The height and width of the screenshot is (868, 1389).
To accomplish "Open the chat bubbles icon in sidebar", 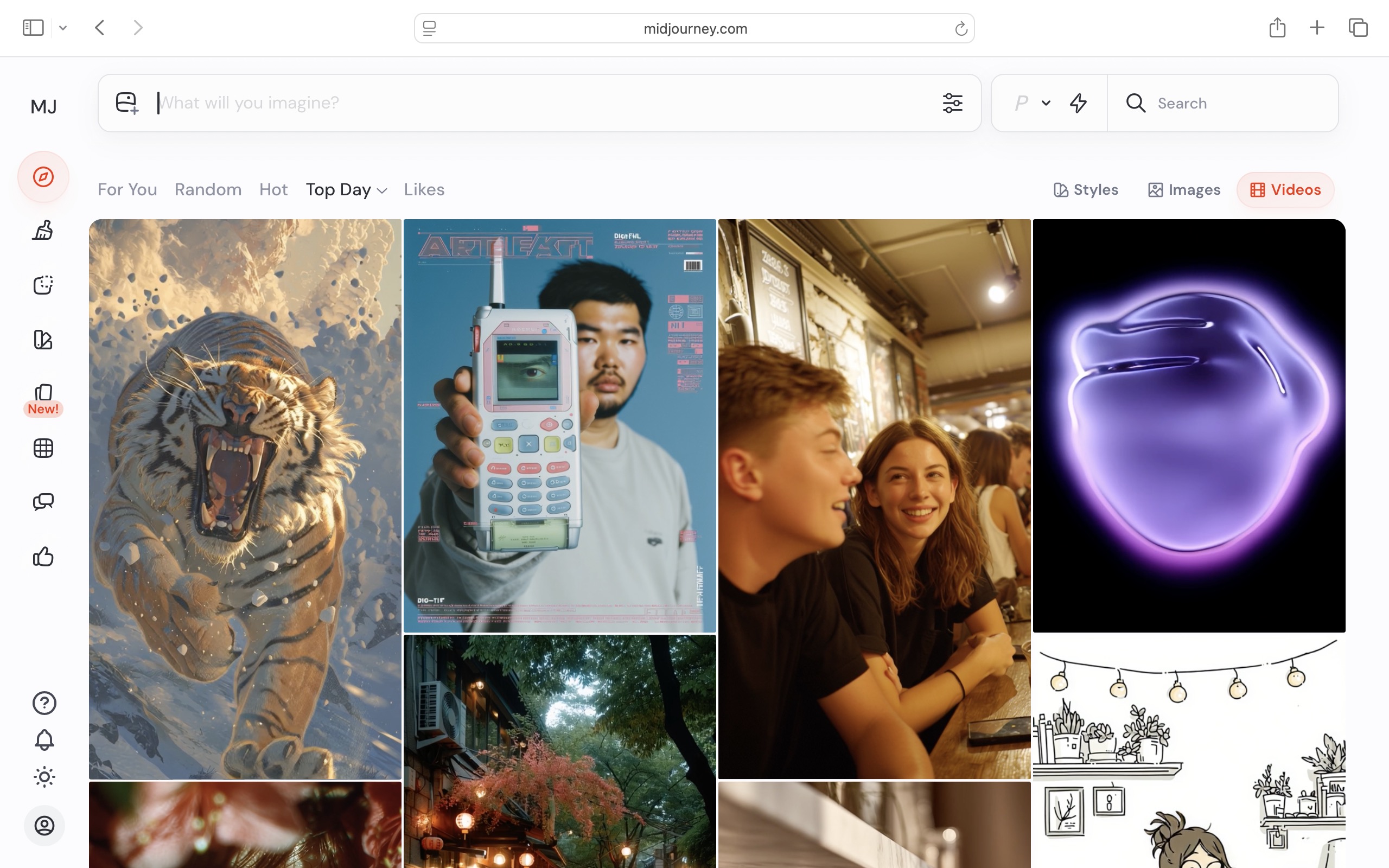I will pyautogui.click(x=43, y=502).
